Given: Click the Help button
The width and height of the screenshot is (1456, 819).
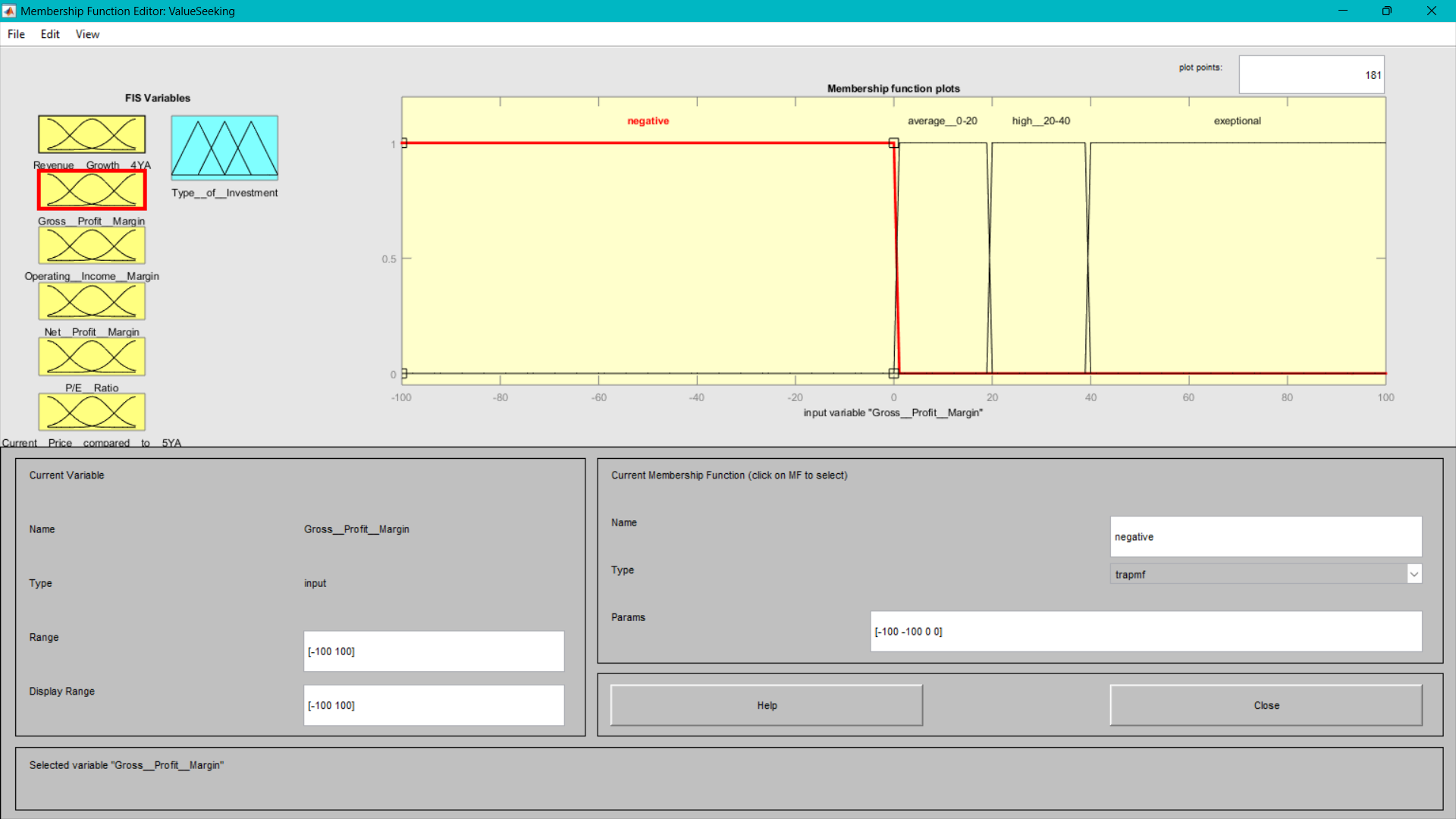Looking at the screenshot, I should click(766, 705).
